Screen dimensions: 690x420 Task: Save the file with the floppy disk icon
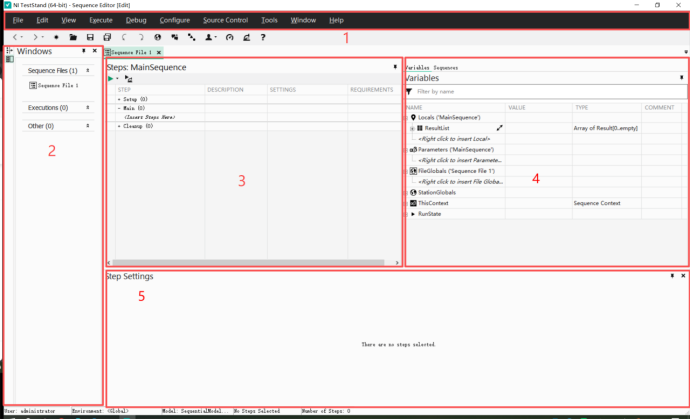(90, 37)
